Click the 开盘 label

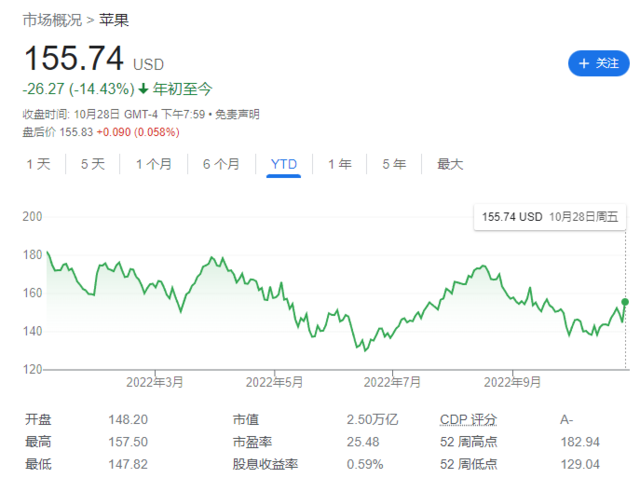(38, 420)
